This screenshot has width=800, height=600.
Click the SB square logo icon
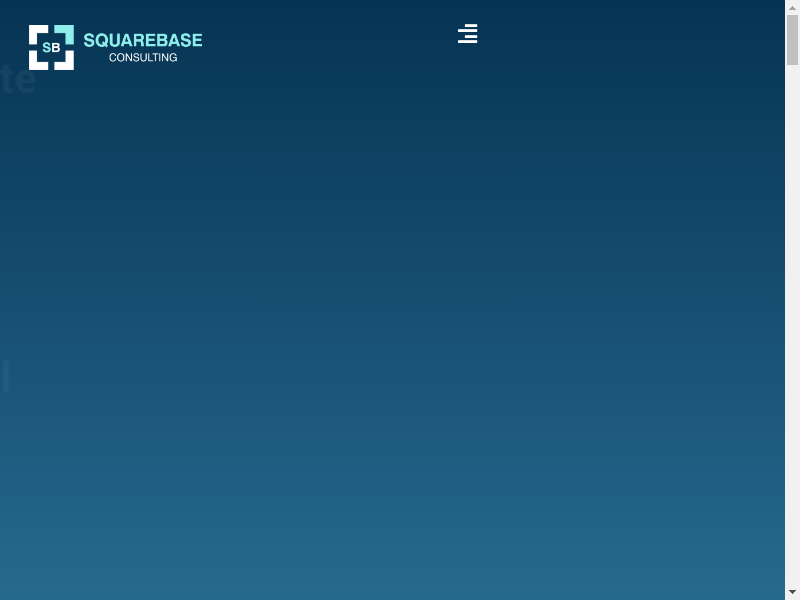tap(51, 47)
